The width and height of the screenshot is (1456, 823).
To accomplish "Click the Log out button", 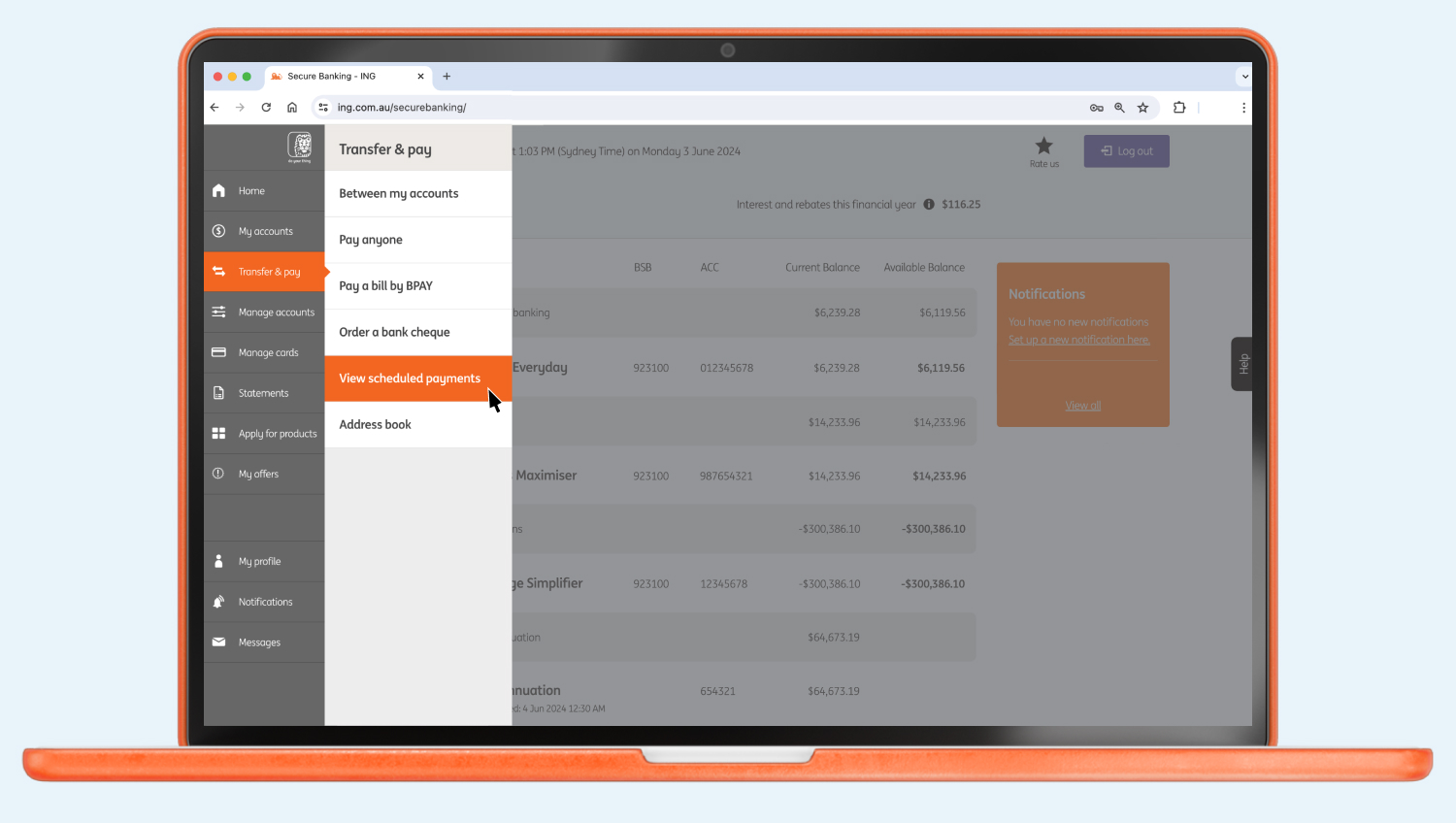I will pyautogui.click(x=1126, y=150).
